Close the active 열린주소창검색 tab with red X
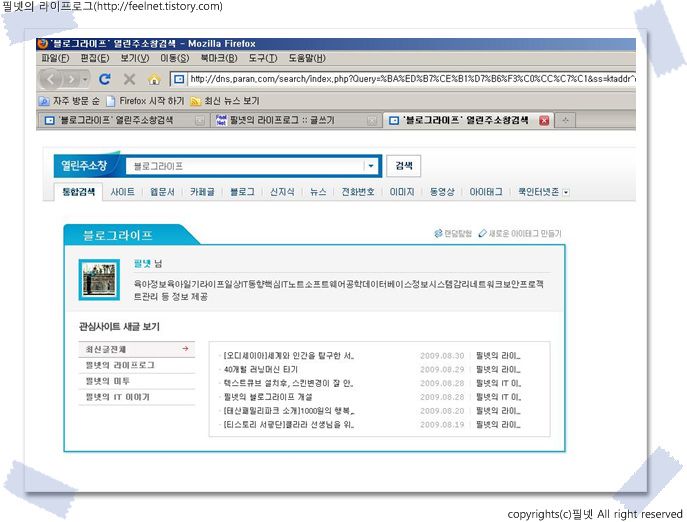 point(544,121)
